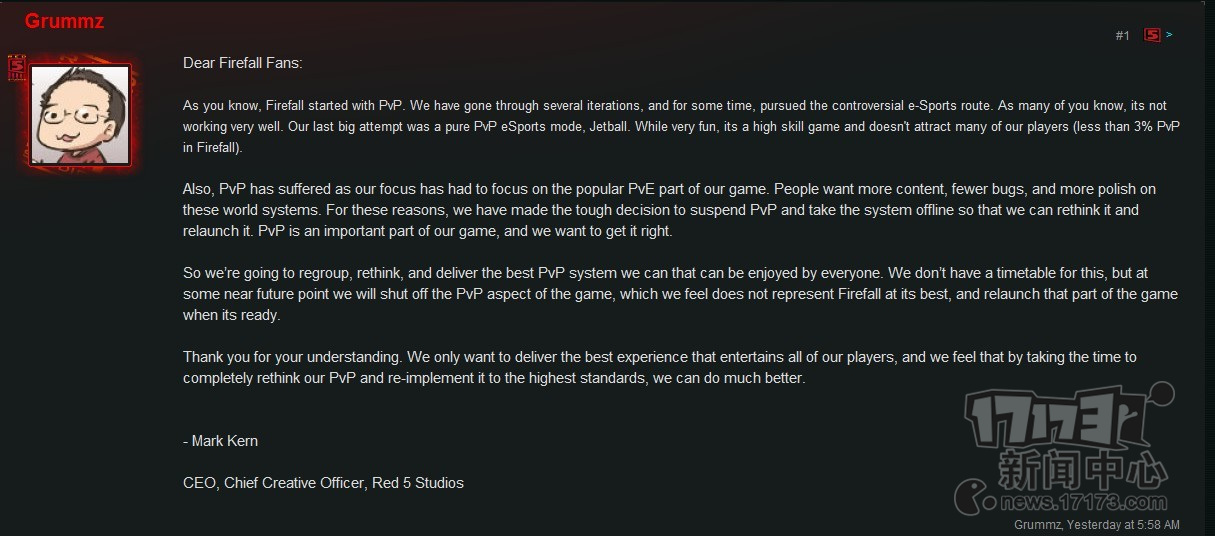Click the "- Mark Kern" signature line

pyautogui.click(x=220, y=440)
